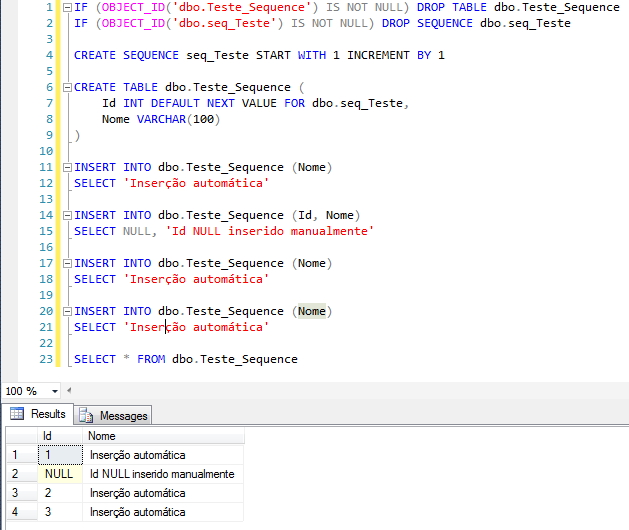Select the row header for result row 2
Screen dimensions: 629x530
tap(22, 474)
